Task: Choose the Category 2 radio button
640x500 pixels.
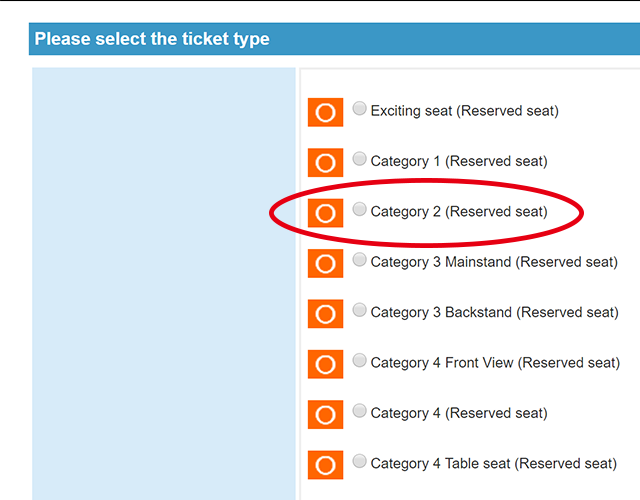Action: pos(360,209)
